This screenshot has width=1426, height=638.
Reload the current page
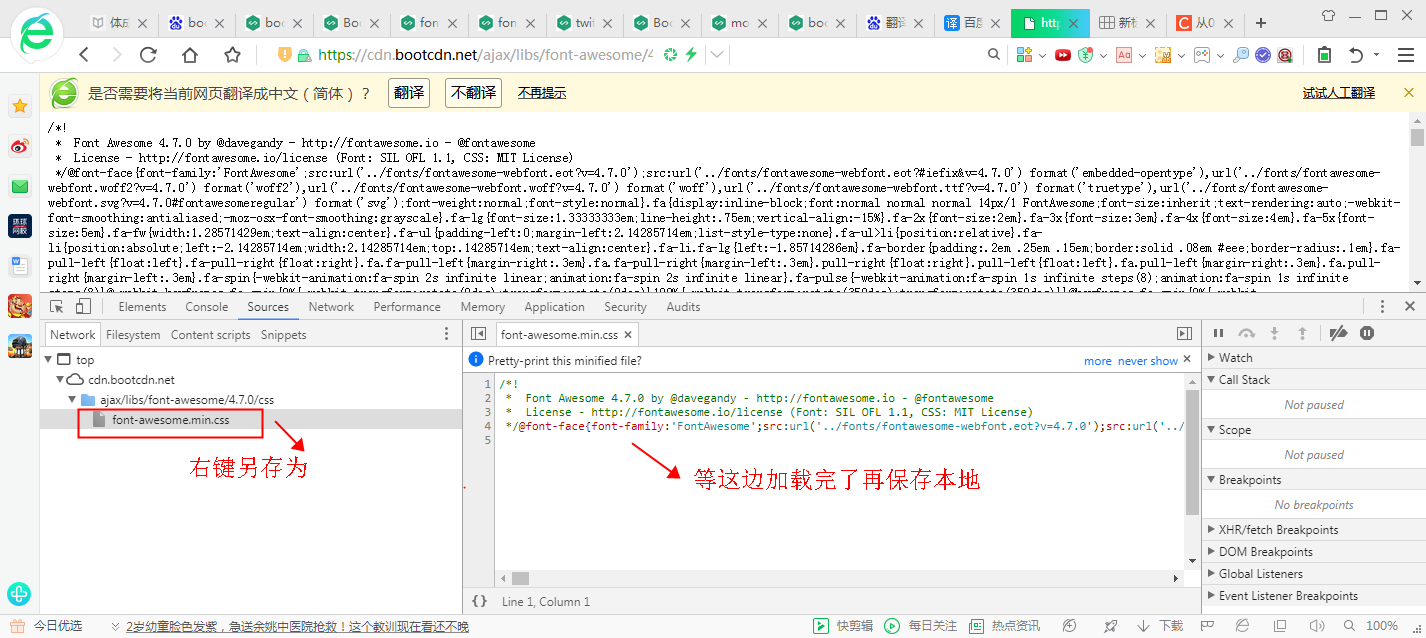tap(148, 55)
